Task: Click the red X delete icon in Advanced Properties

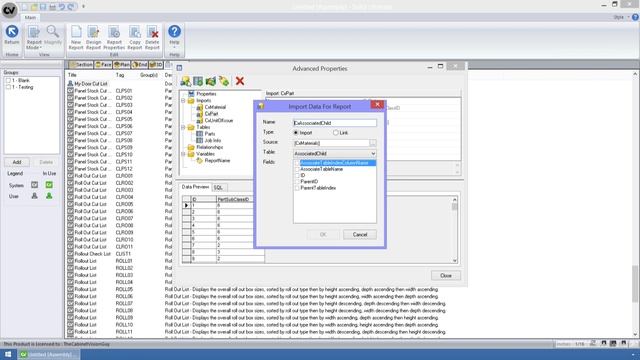Action: tap(240, 81)
